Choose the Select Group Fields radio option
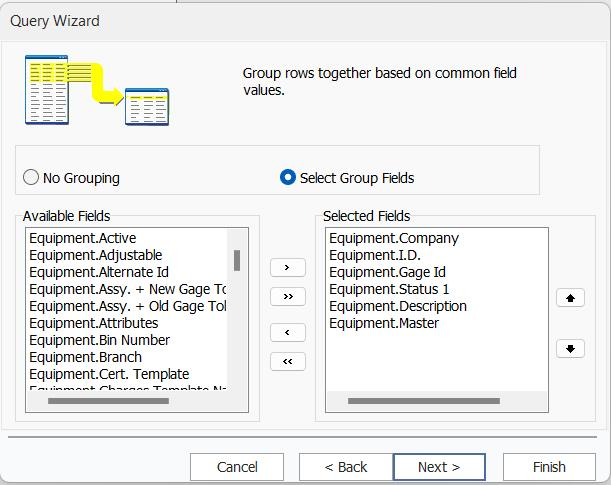This screenshot has width=611, height=485. [288, 178]
